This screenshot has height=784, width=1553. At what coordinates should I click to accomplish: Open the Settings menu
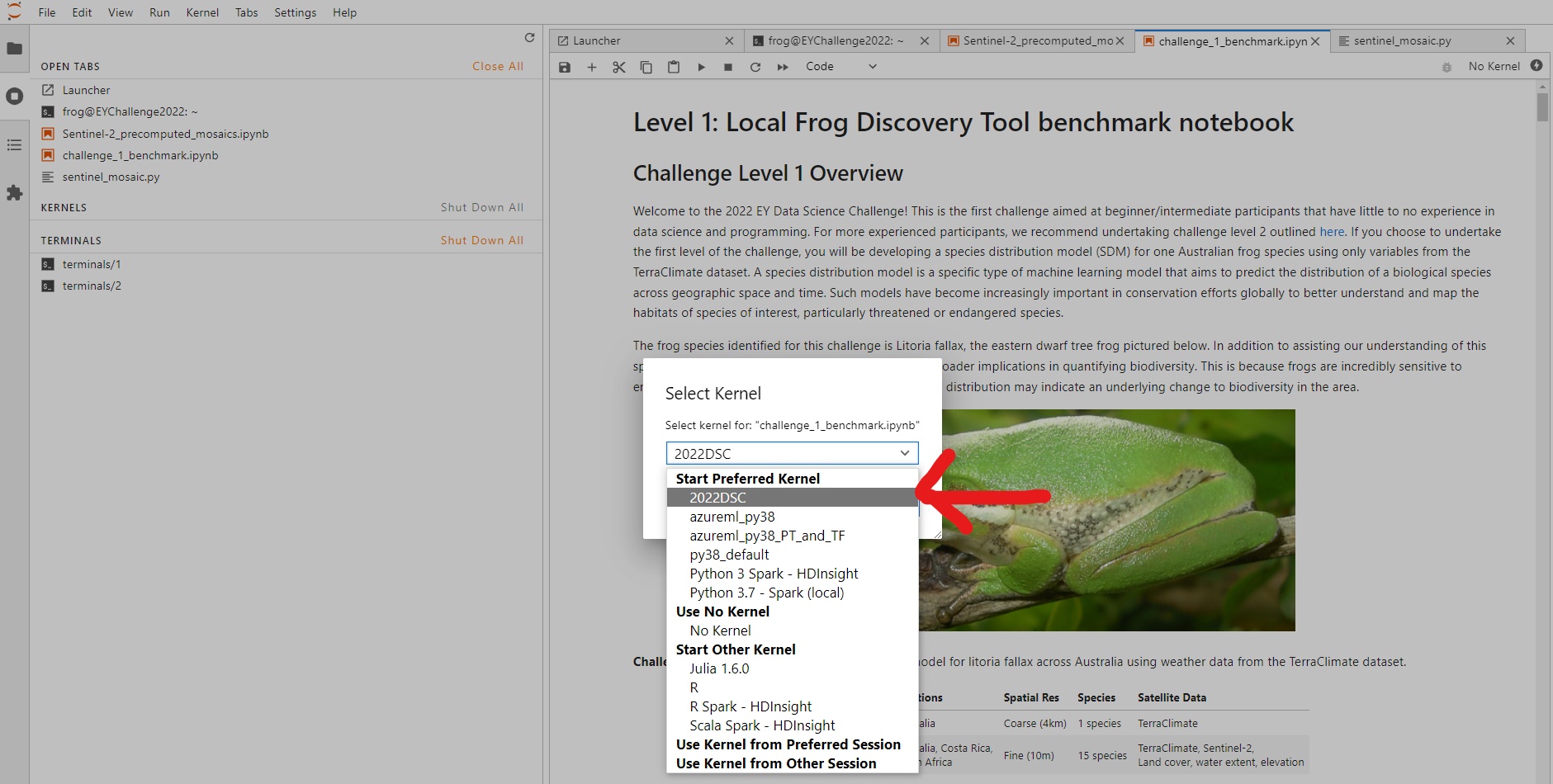click(296, 12)
